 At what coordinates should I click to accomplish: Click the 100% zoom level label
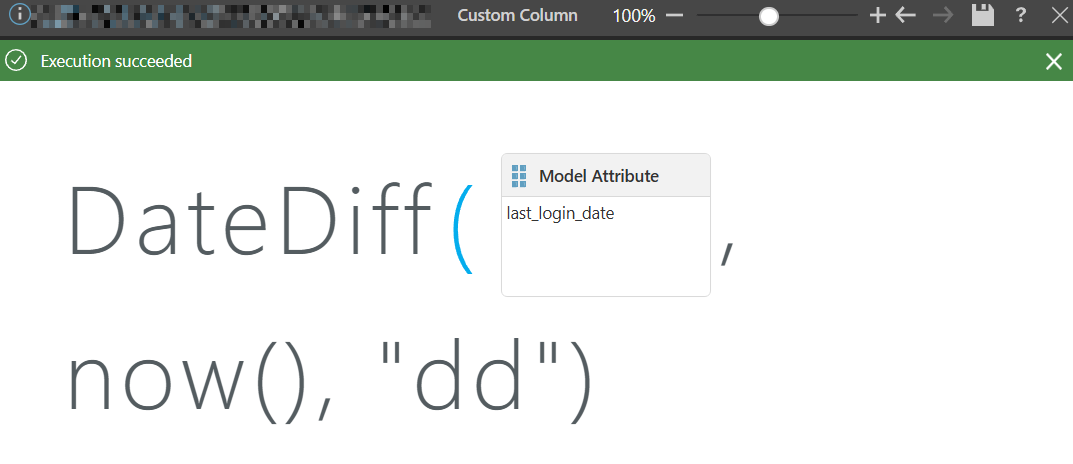[x=634, y=16]
